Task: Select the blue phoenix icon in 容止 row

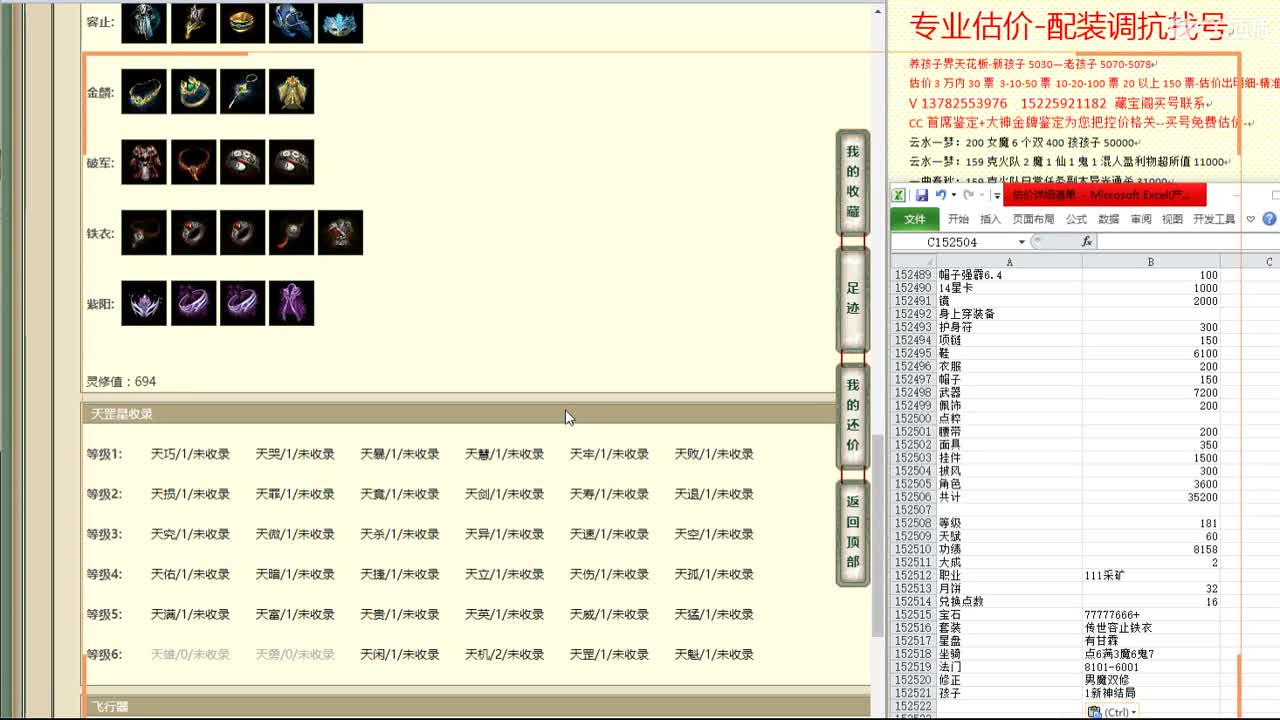Action: (x=291, y=22)
